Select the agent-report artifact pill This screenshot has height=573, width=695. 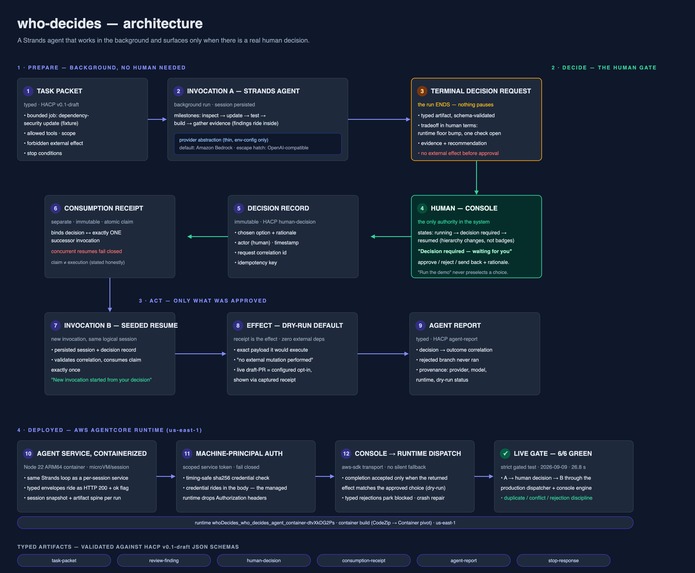tap(464, 561)
